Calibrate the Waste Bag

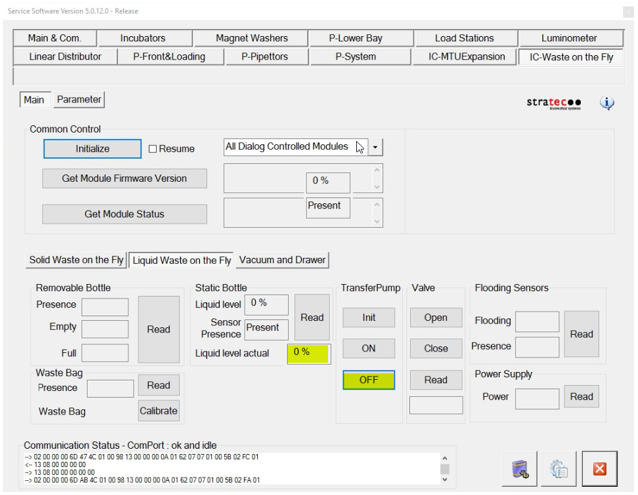click(158, 411)
